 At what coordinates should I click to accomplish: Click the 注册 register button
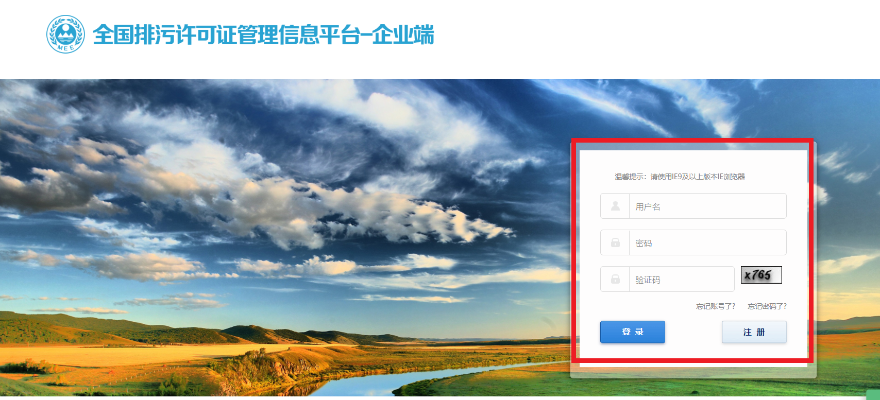(x=754, y=332)
